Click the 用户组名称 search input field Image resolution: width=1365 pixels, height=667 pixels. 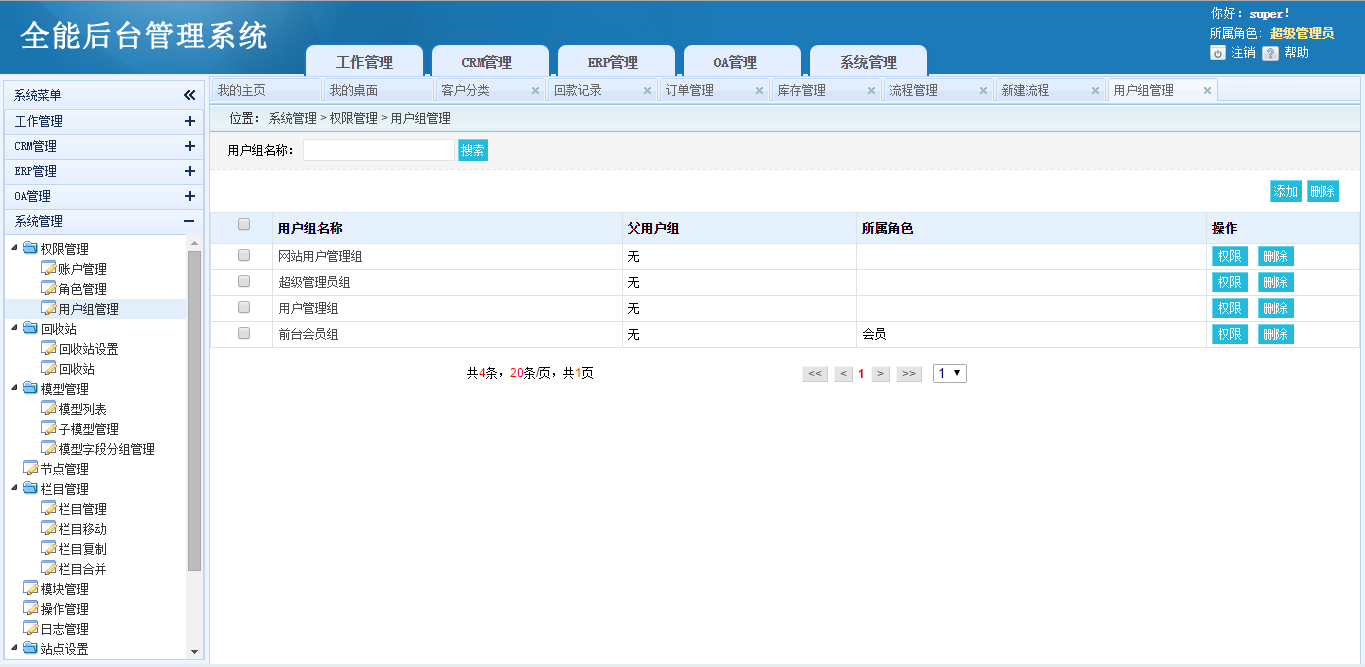coord(379,151)
